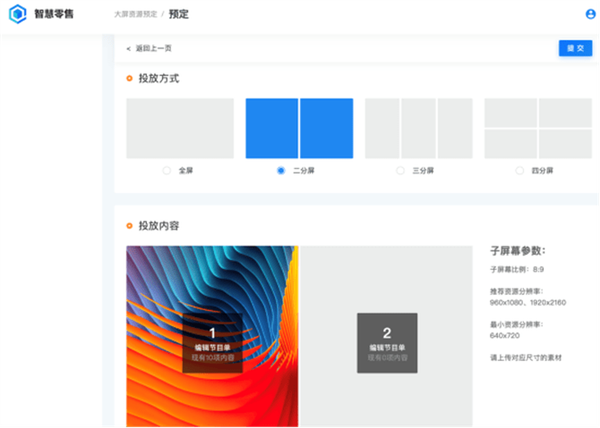600x428 pixels.
Task: Click the empty gray area of the screen 2 panel
Action: (386, 279)
